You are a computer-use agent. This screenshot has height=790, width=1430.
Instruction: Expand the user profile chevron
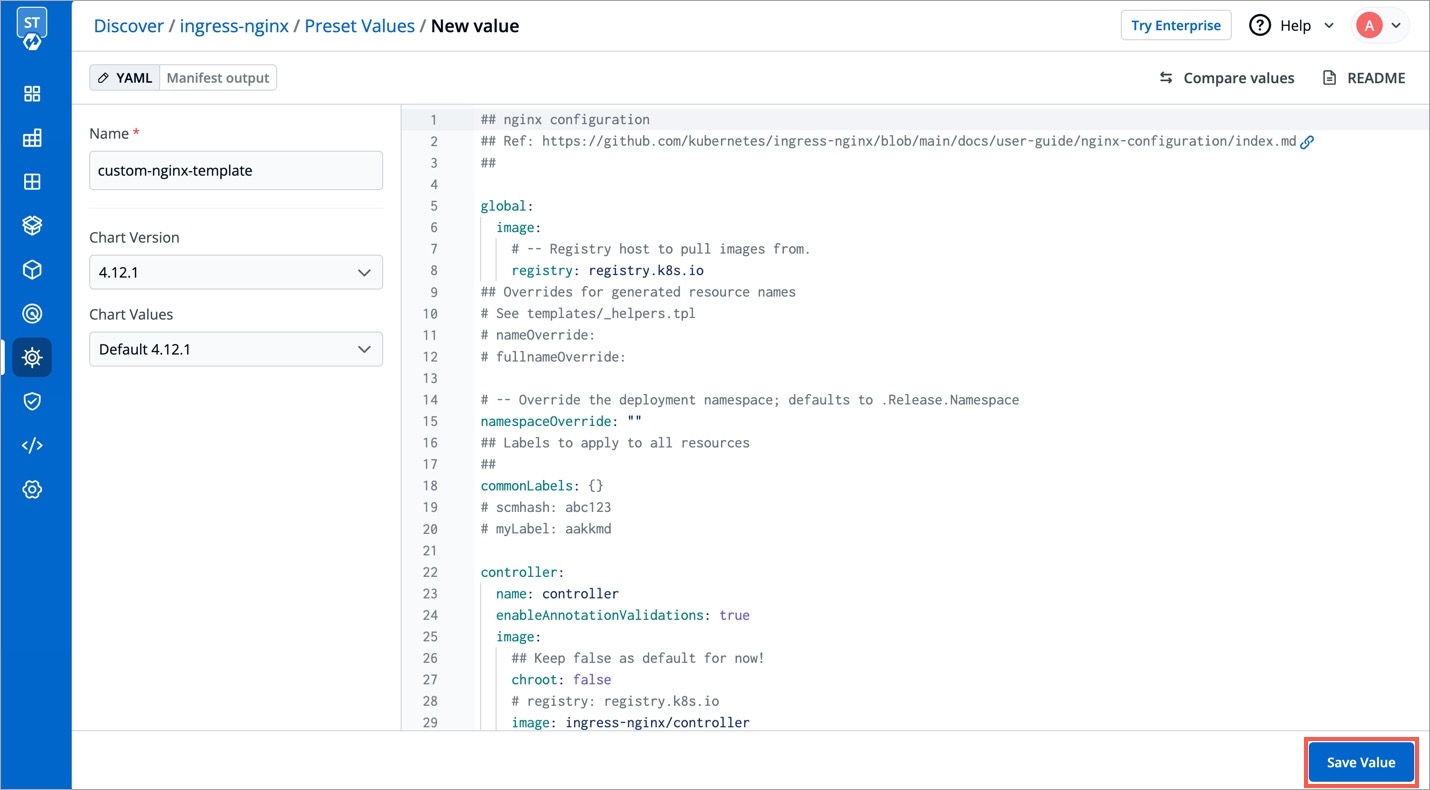pos(1396,26)
